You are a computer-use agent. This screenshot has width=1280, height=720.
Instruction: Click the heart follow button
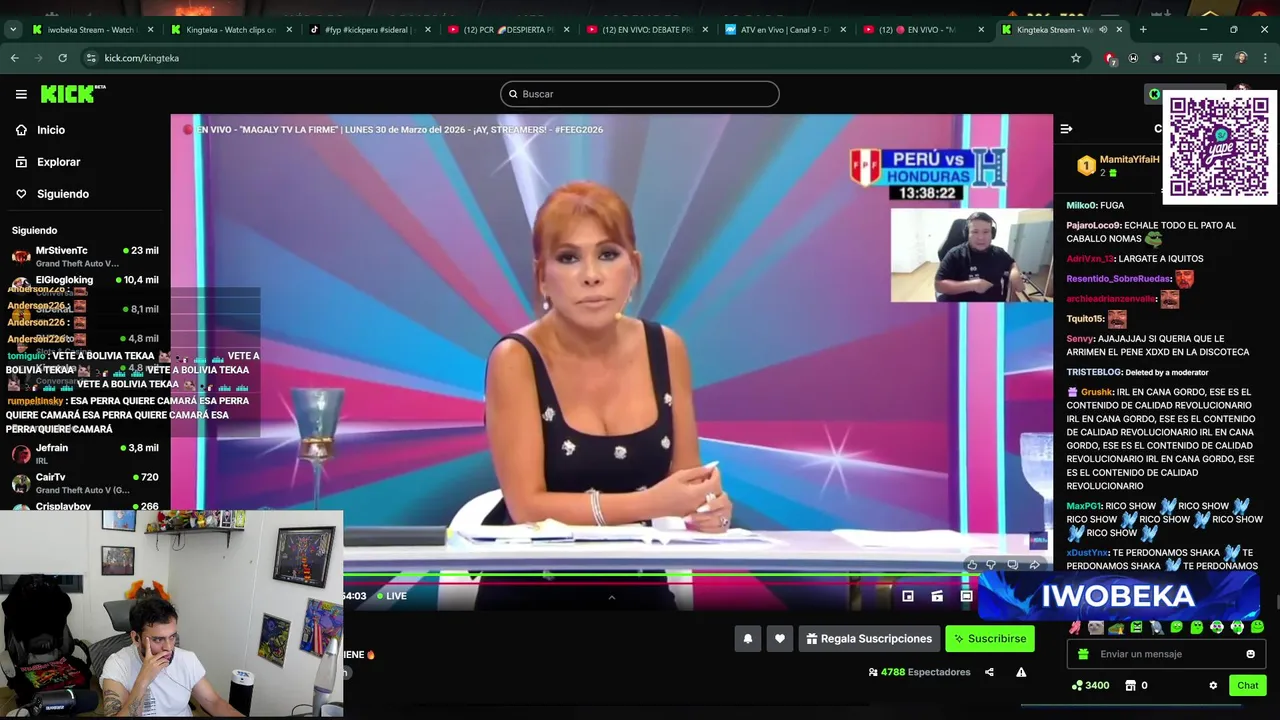click(780, 639)
